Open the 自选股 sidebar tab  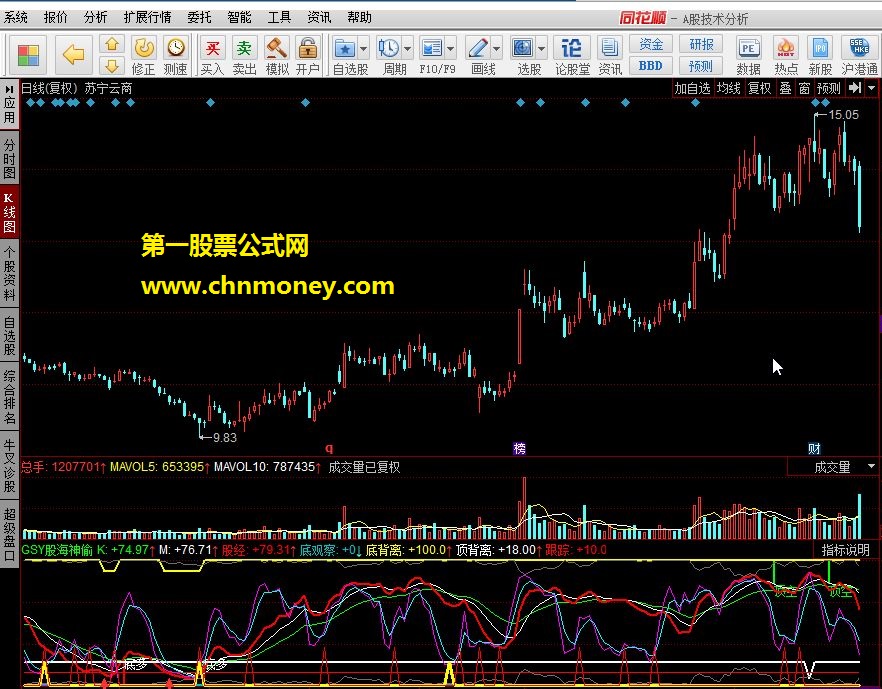pos(10,336)
